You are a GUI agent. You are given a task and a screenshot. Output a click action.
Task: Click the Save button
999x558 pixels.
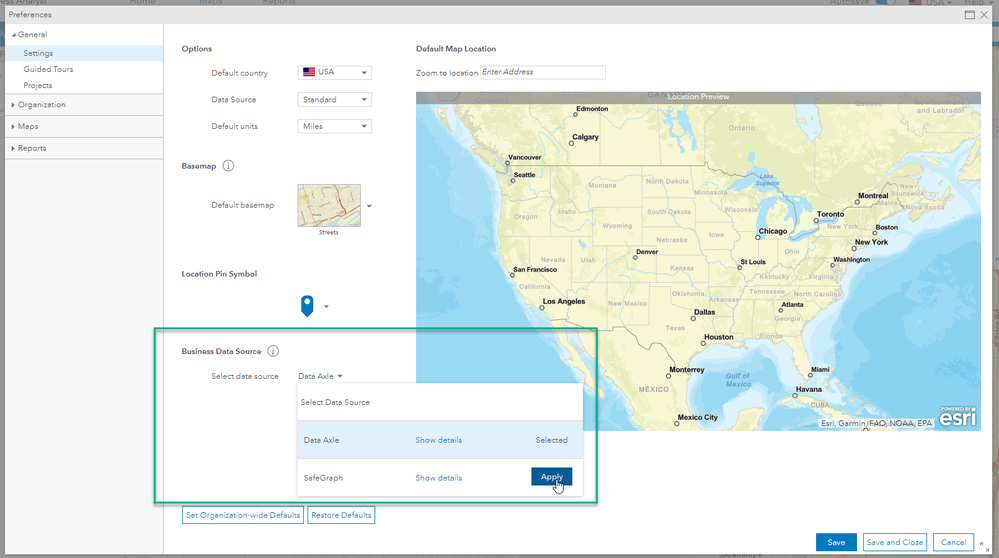point(836,542)
